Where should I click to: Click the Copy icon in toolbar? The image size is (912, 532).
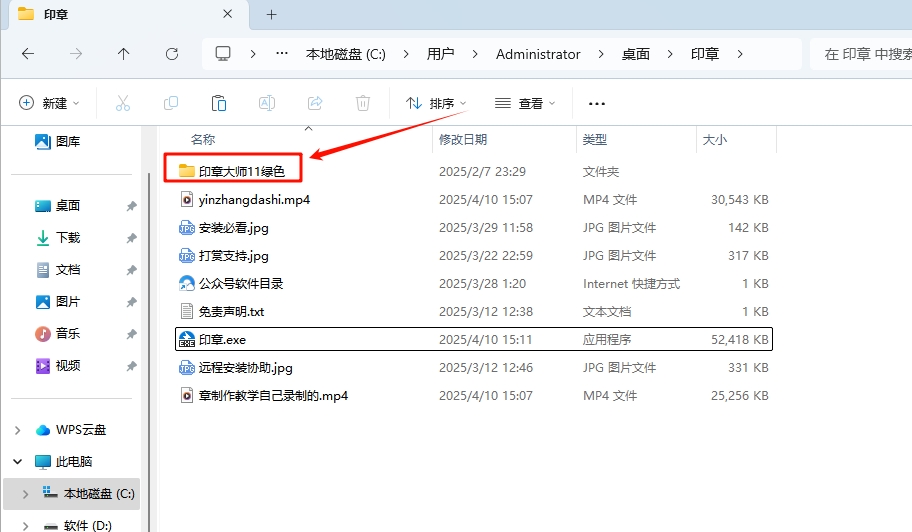171,103
